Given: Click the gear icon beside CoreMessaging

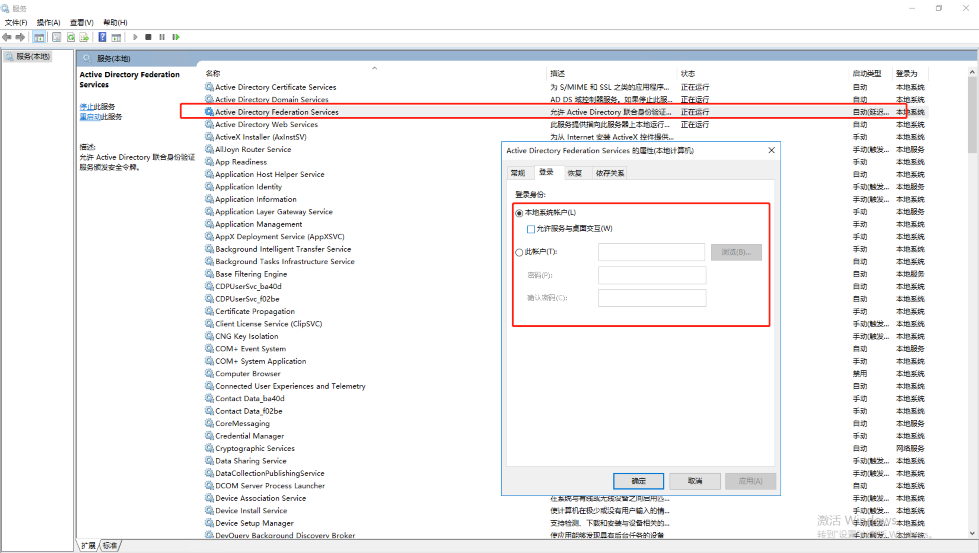Looking at the screenshot, I should [209, 423].
